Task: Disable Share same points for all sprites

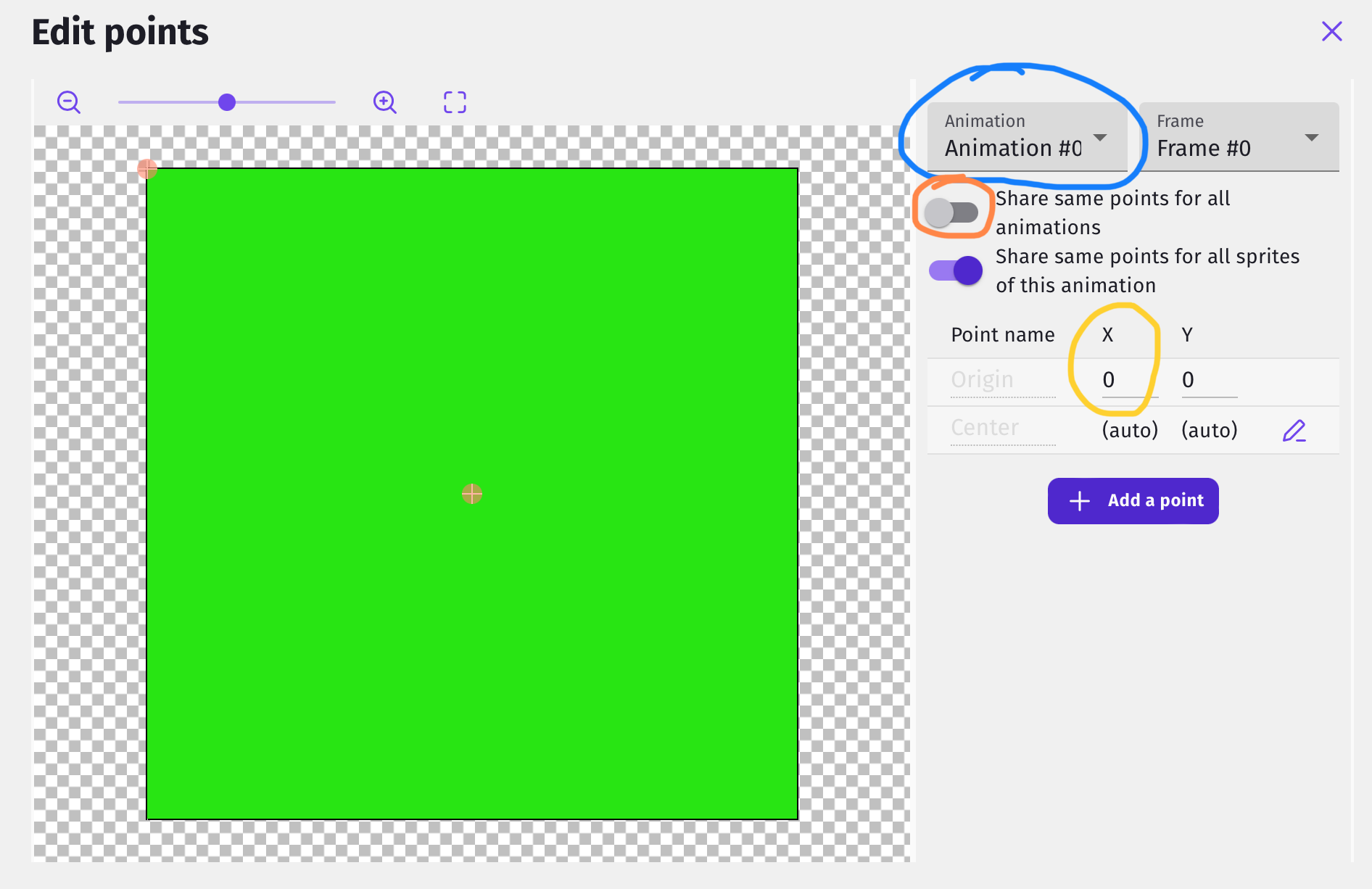Action: [x=954, y=270]
